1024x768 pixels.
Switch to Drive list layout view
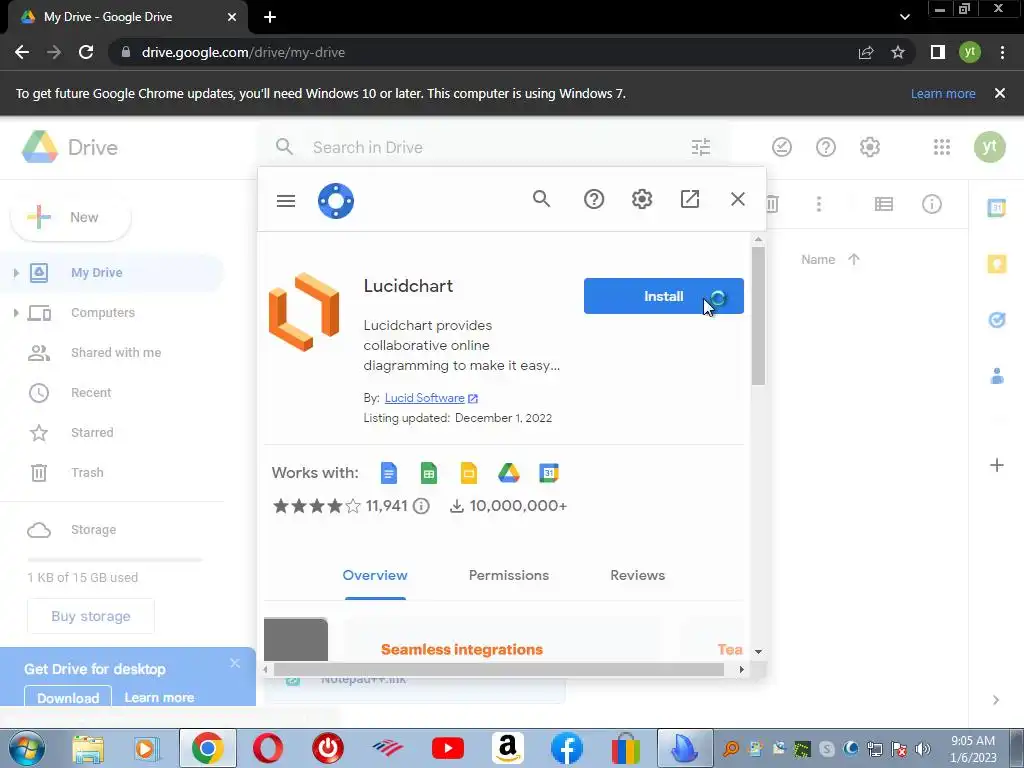[884, 204]
